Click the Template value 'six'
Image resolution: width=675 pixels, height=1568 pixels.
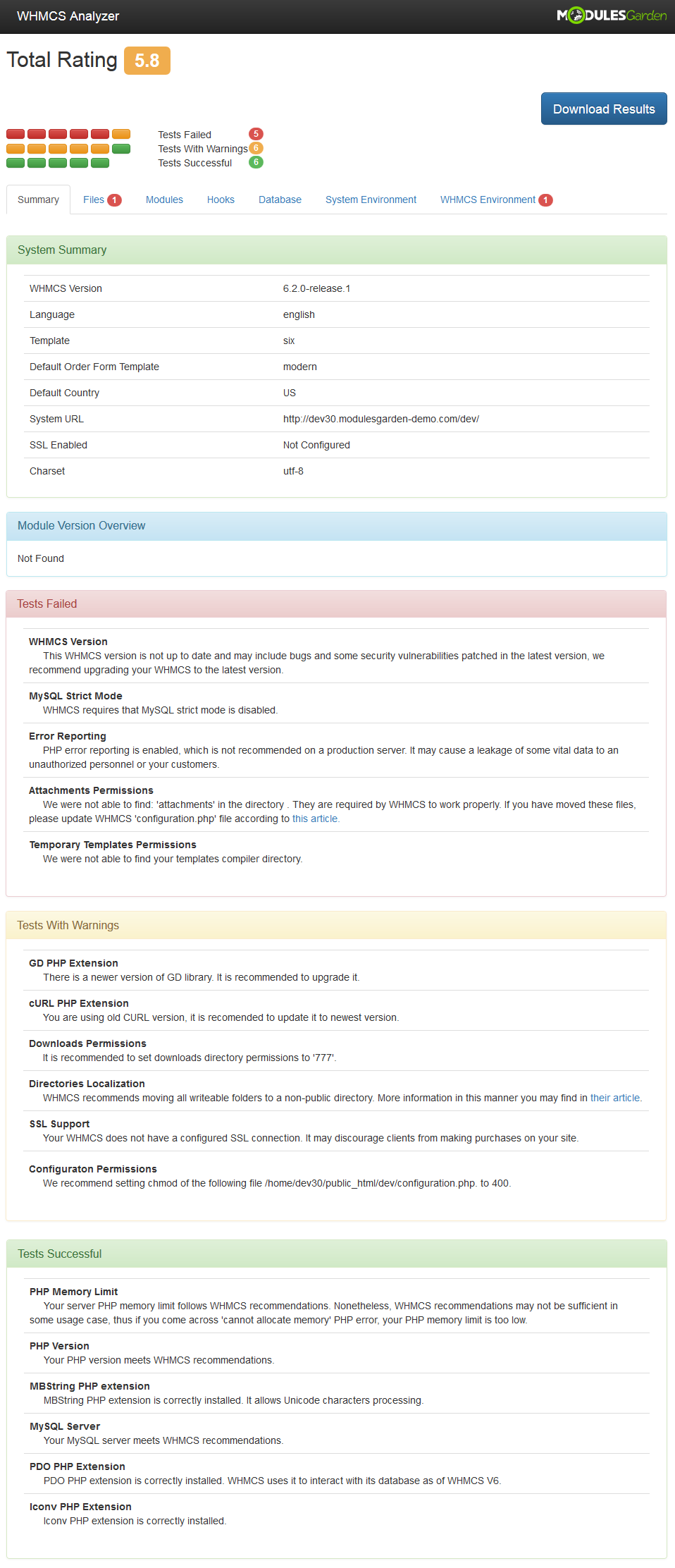point(289,341)
